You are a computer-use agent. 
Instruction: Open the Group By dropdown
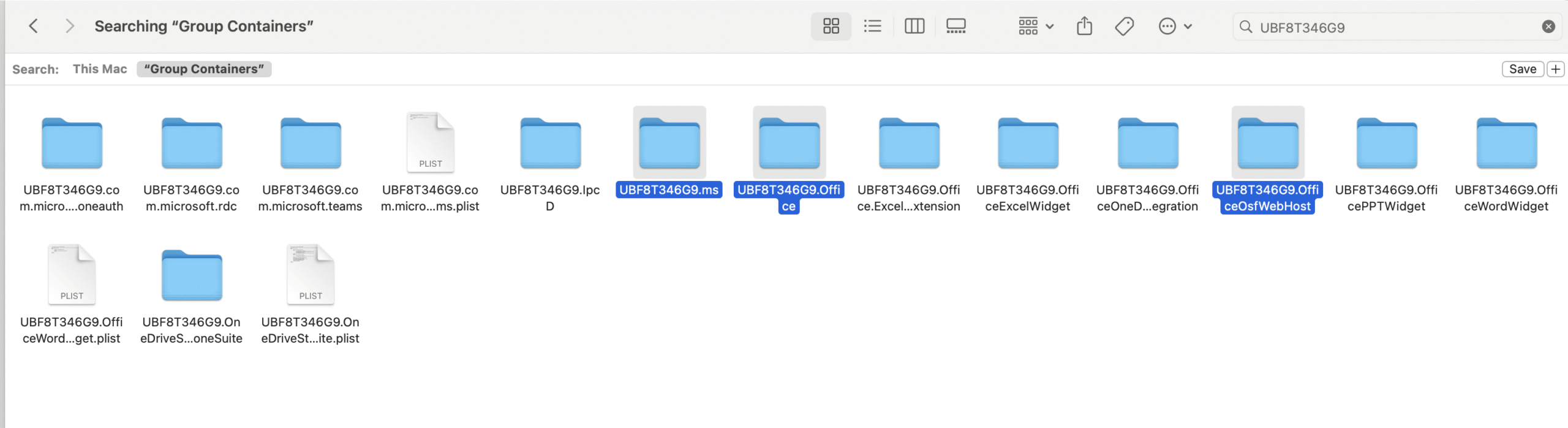coord(1035,26)
